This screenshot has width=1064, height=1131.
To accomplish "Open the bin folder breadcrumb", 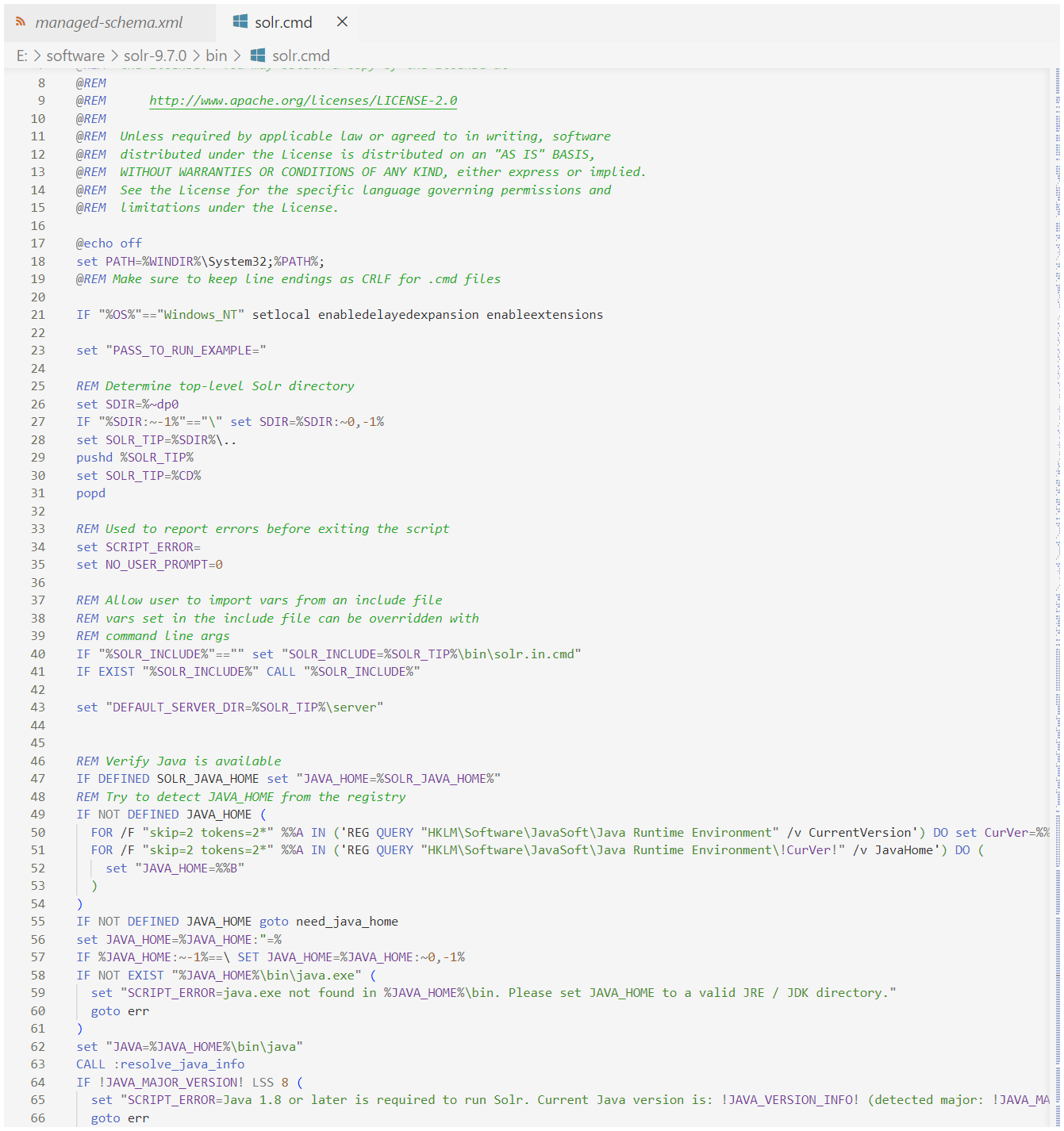I will coord(216,56).
